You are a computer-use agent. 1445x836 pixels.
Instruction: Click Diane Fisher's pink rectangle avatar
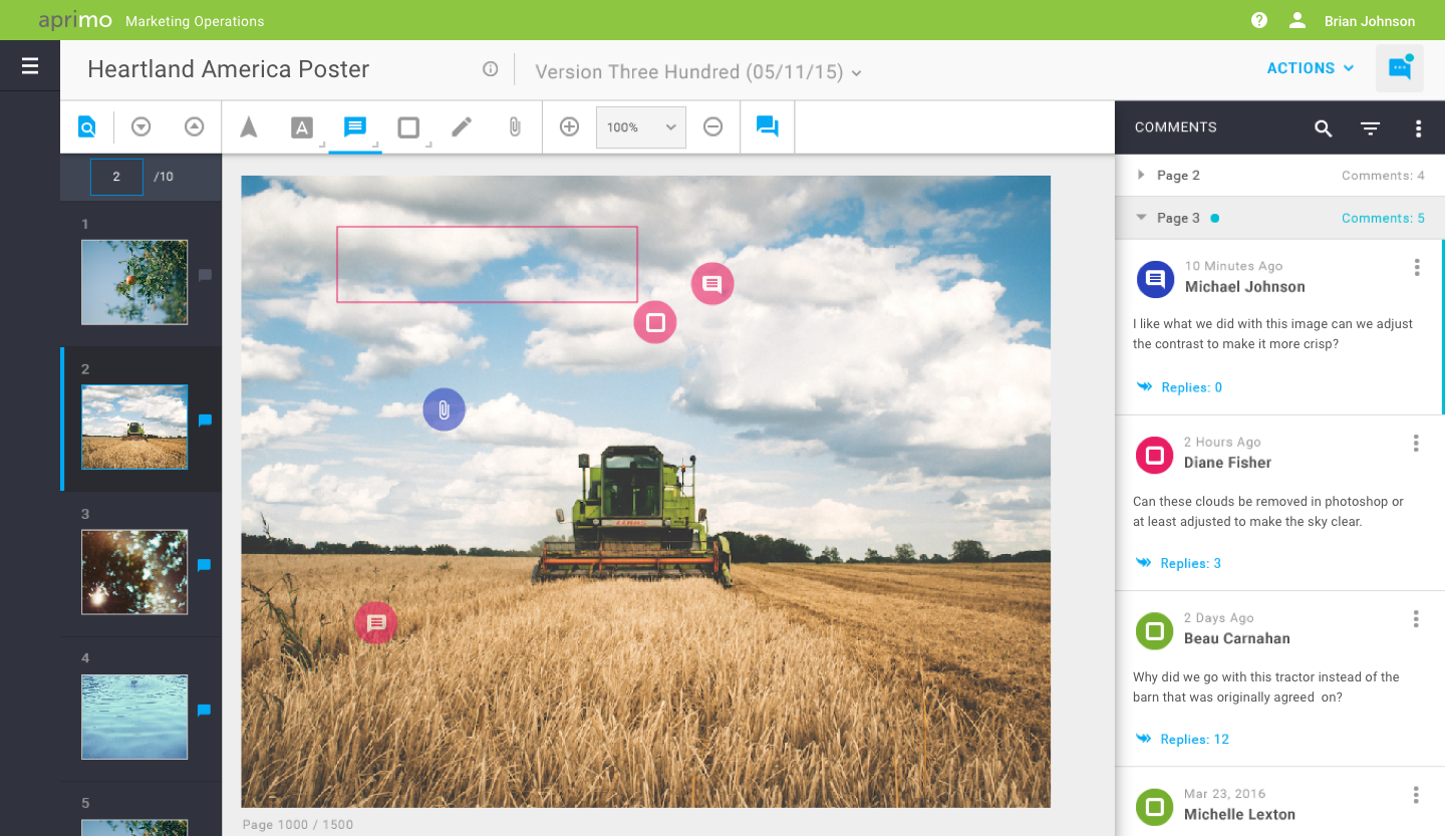1155,455
